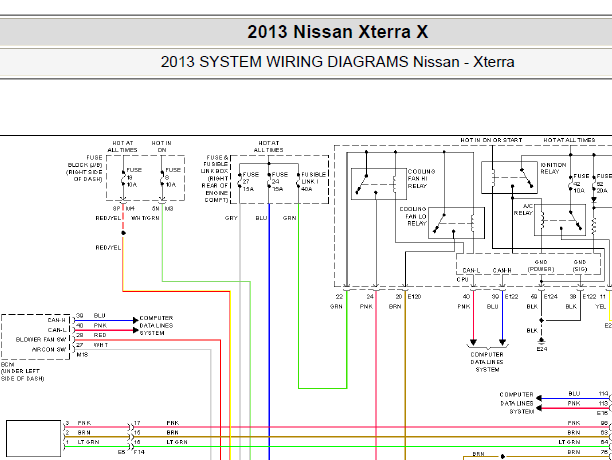Viewport: 612px width, 460px height.
Task: Click the "FUSE BLOCK (J/B)" component label
Action: (x=85, y=168)
